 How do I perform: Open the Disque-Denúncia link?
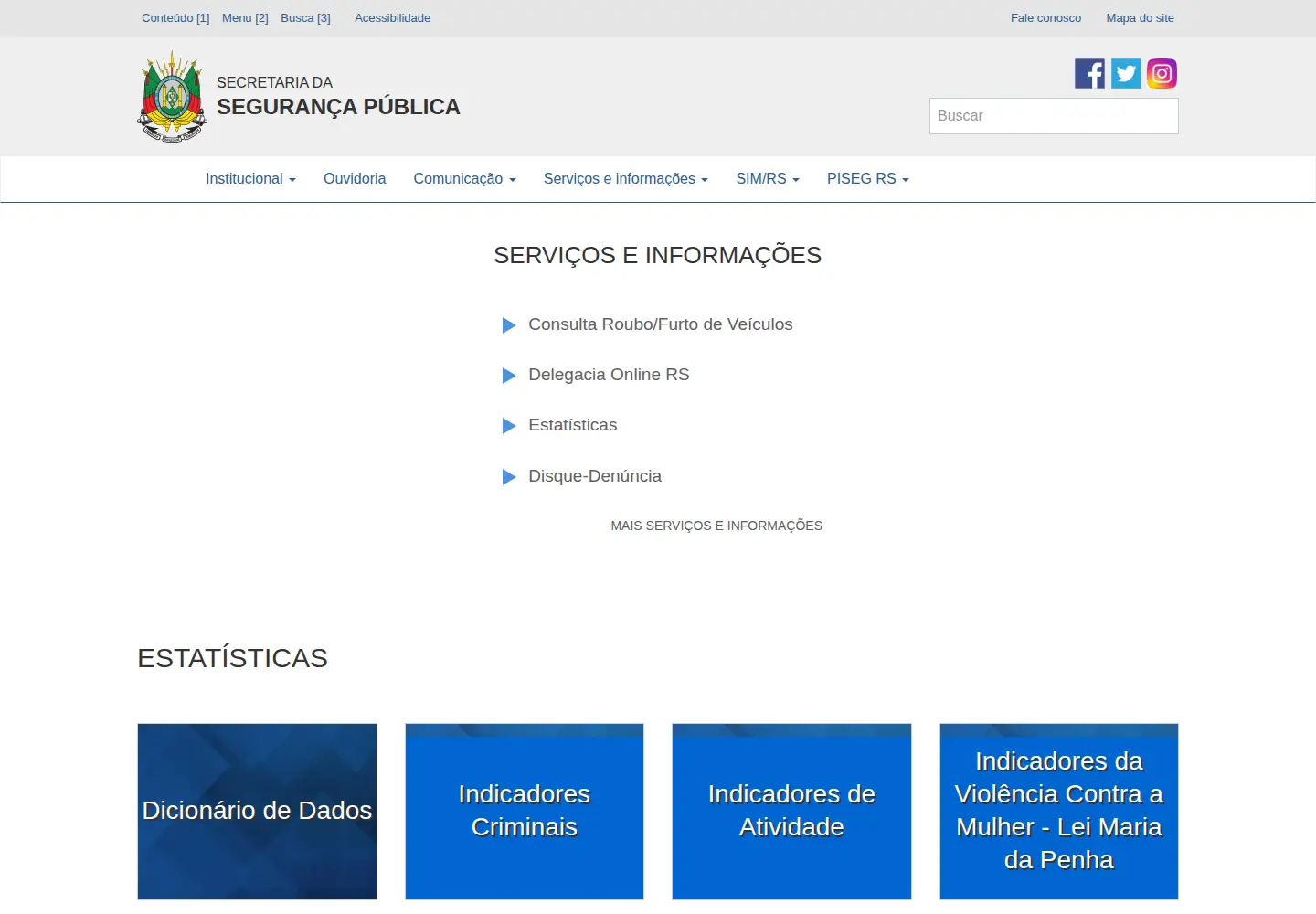[594, 476]
